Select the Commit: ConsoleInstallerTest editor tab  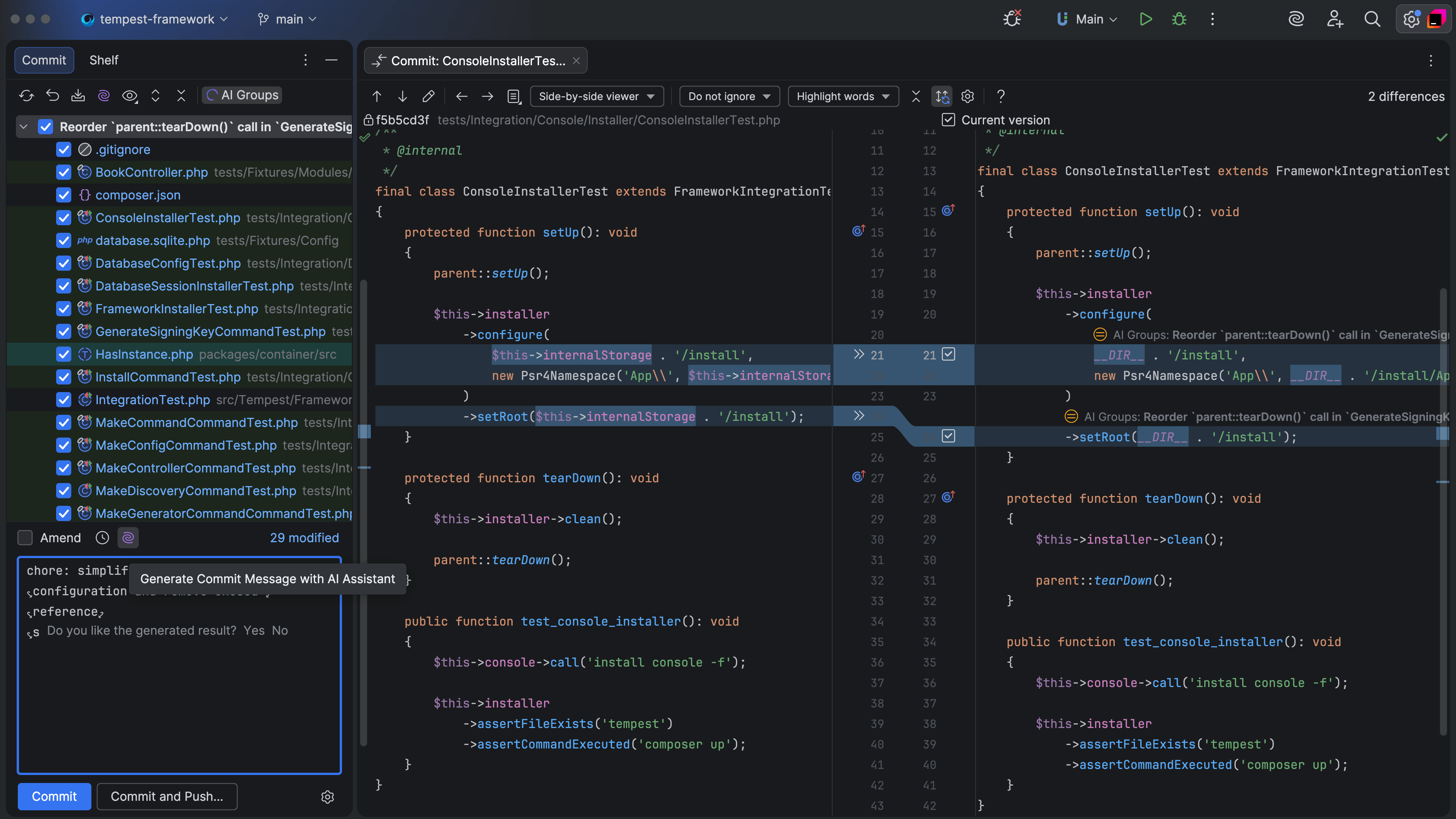(475, 61)
